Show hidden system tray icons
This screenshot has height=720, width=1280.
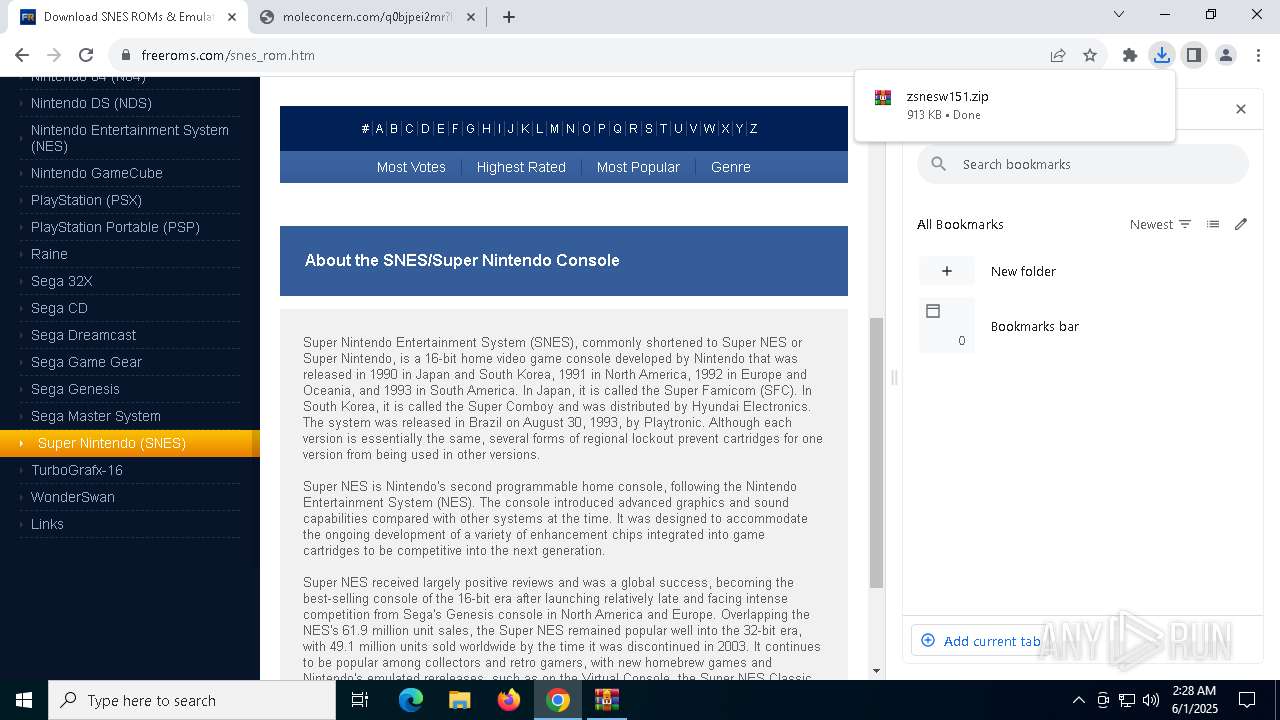1078,700
